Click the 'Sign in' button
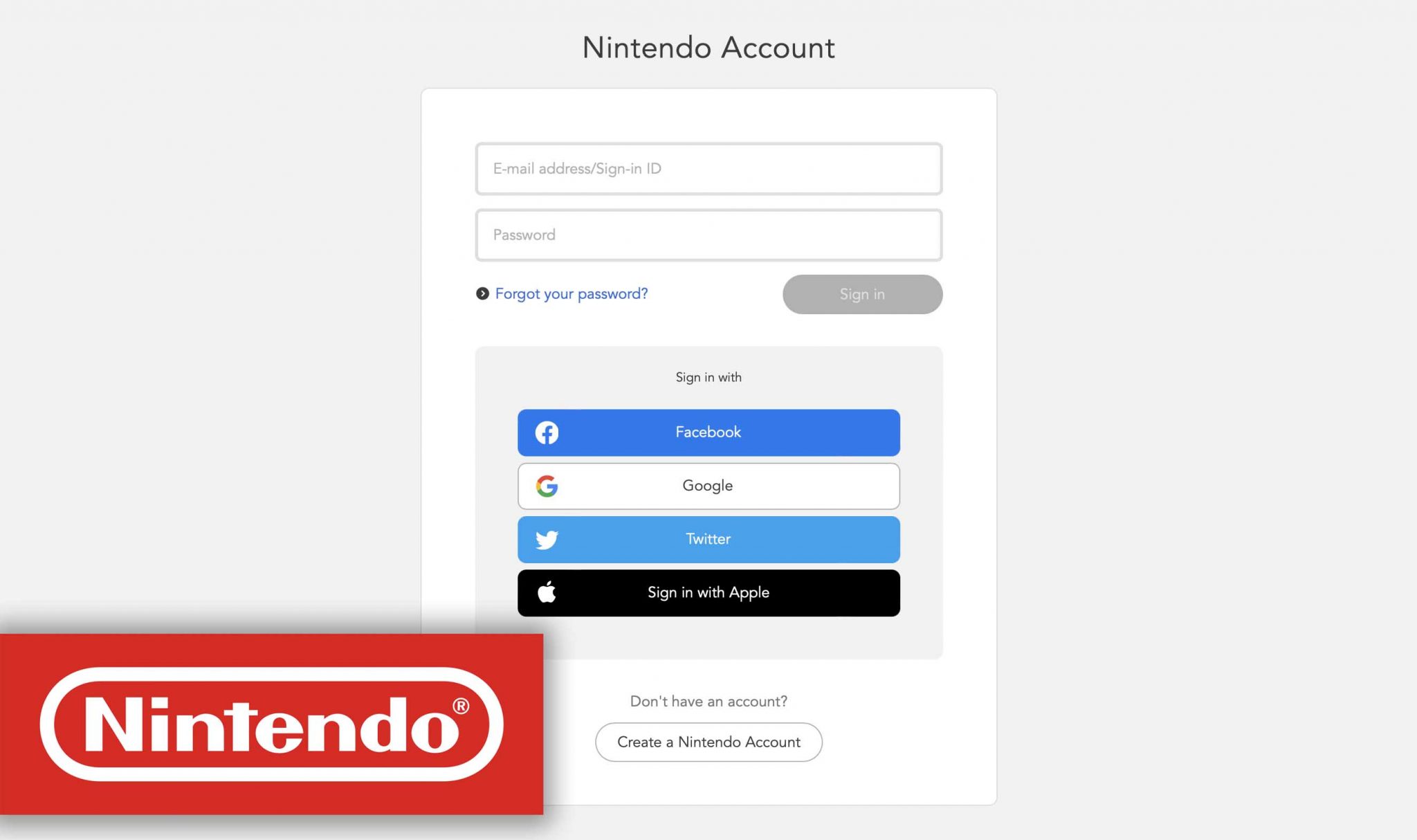 click(x=862, y=294)
